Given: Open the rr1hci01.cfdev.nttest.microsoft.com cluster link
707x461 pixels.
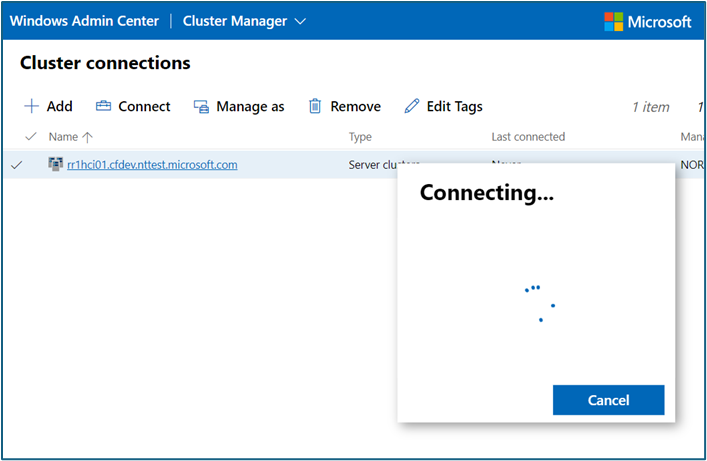Looking at the screenshot, I should 152,165.
